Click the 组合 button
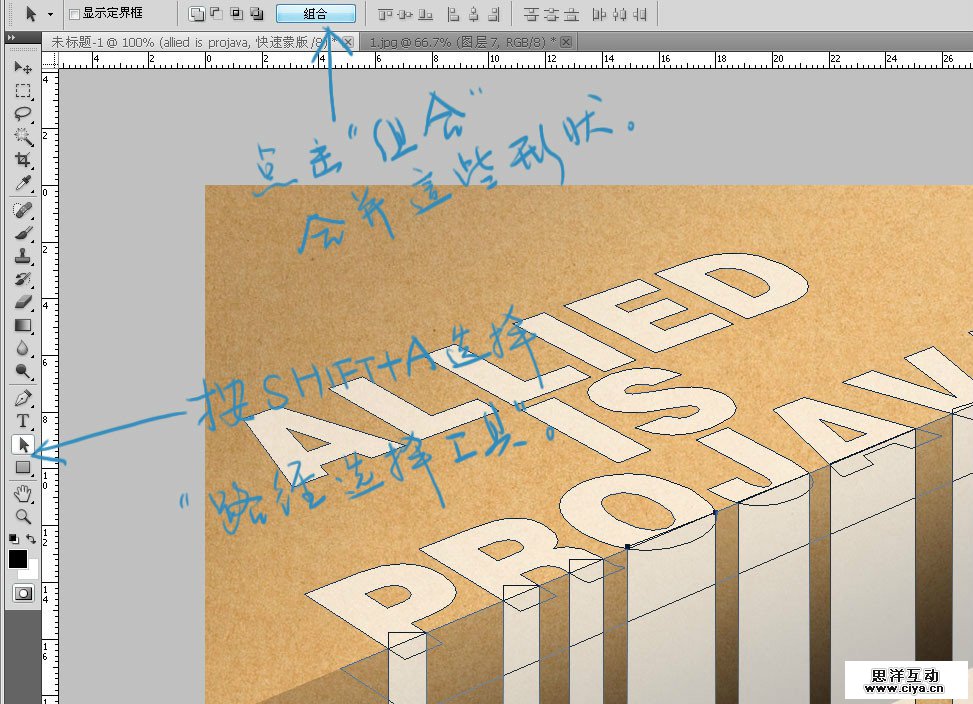Screen dimensions: 973x704 pos(315,14)
